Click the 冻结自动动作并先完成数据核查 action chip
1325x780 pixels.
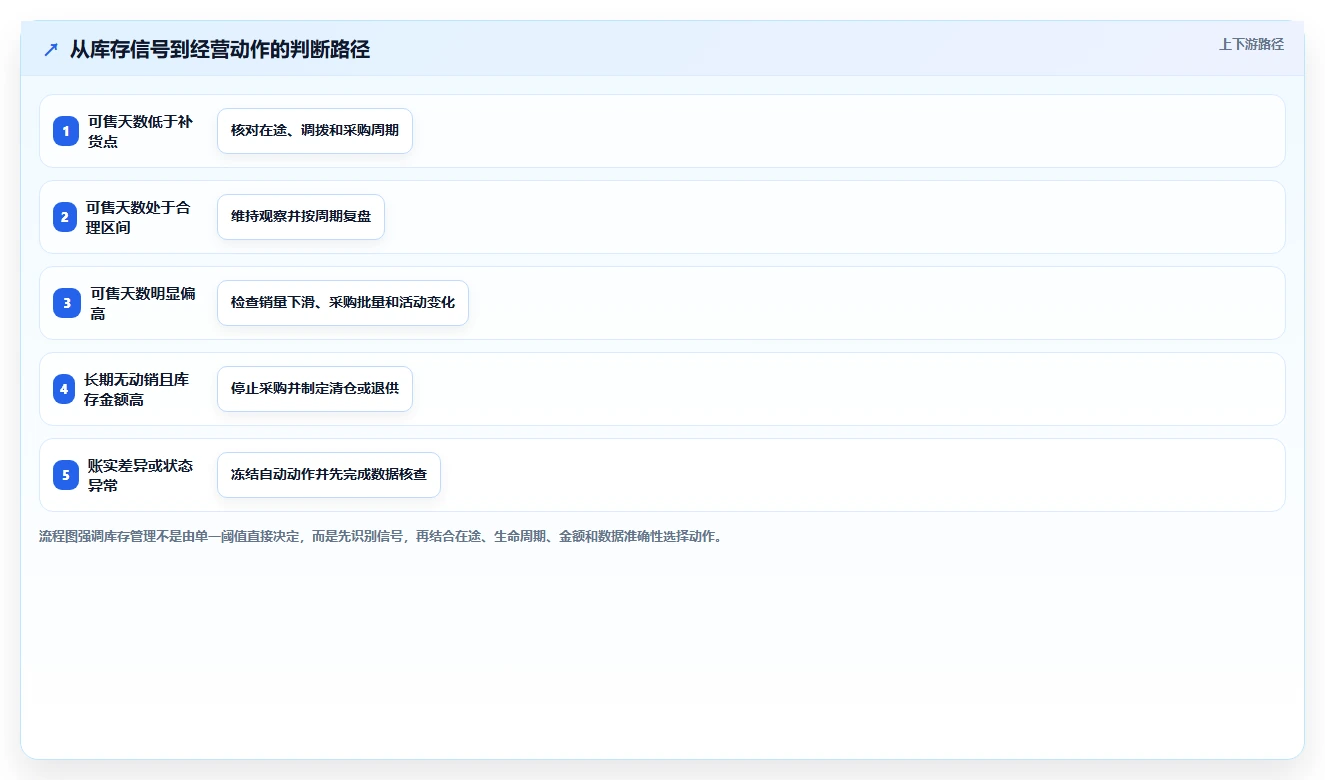(x=329, y=475)
